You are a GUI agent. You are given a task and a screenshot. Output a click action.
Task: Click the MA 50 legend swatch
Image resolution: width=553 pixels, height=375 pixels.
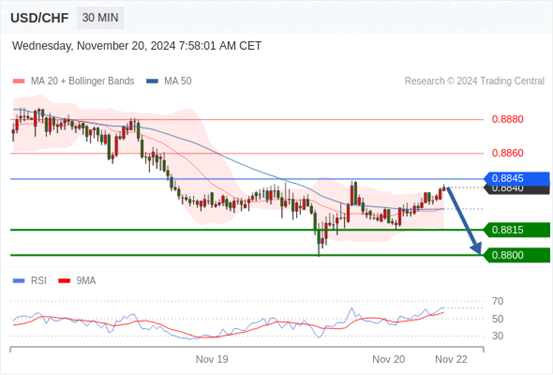tap(152, 81)
